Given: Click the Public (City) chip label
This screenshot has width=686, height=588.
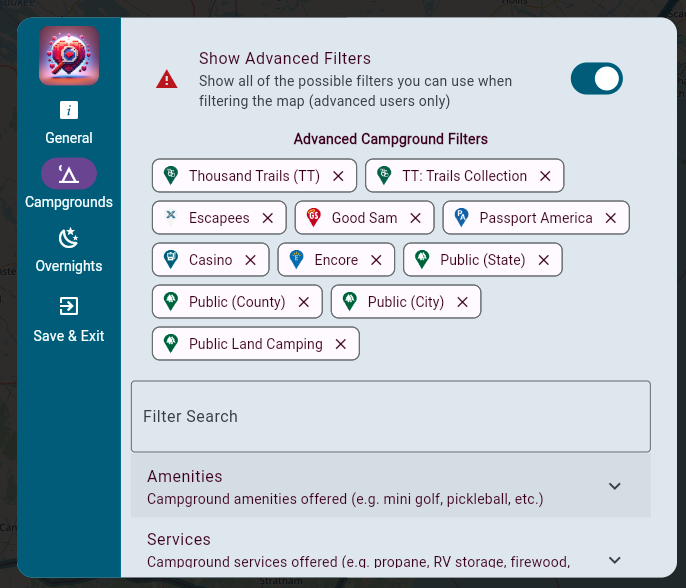Looking at the screenshot, I should click(x=405, y=302).
